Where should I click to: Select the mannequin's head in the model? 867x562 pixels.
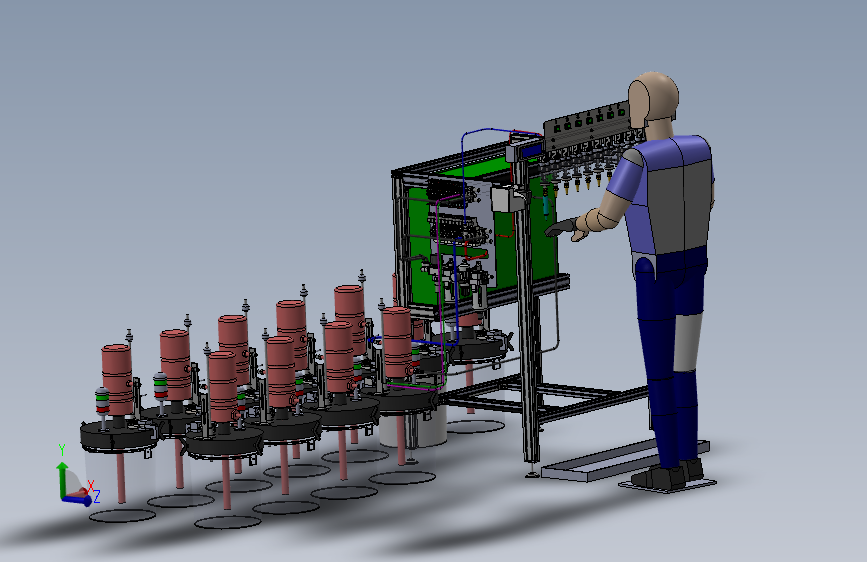(x=653, y=100)
